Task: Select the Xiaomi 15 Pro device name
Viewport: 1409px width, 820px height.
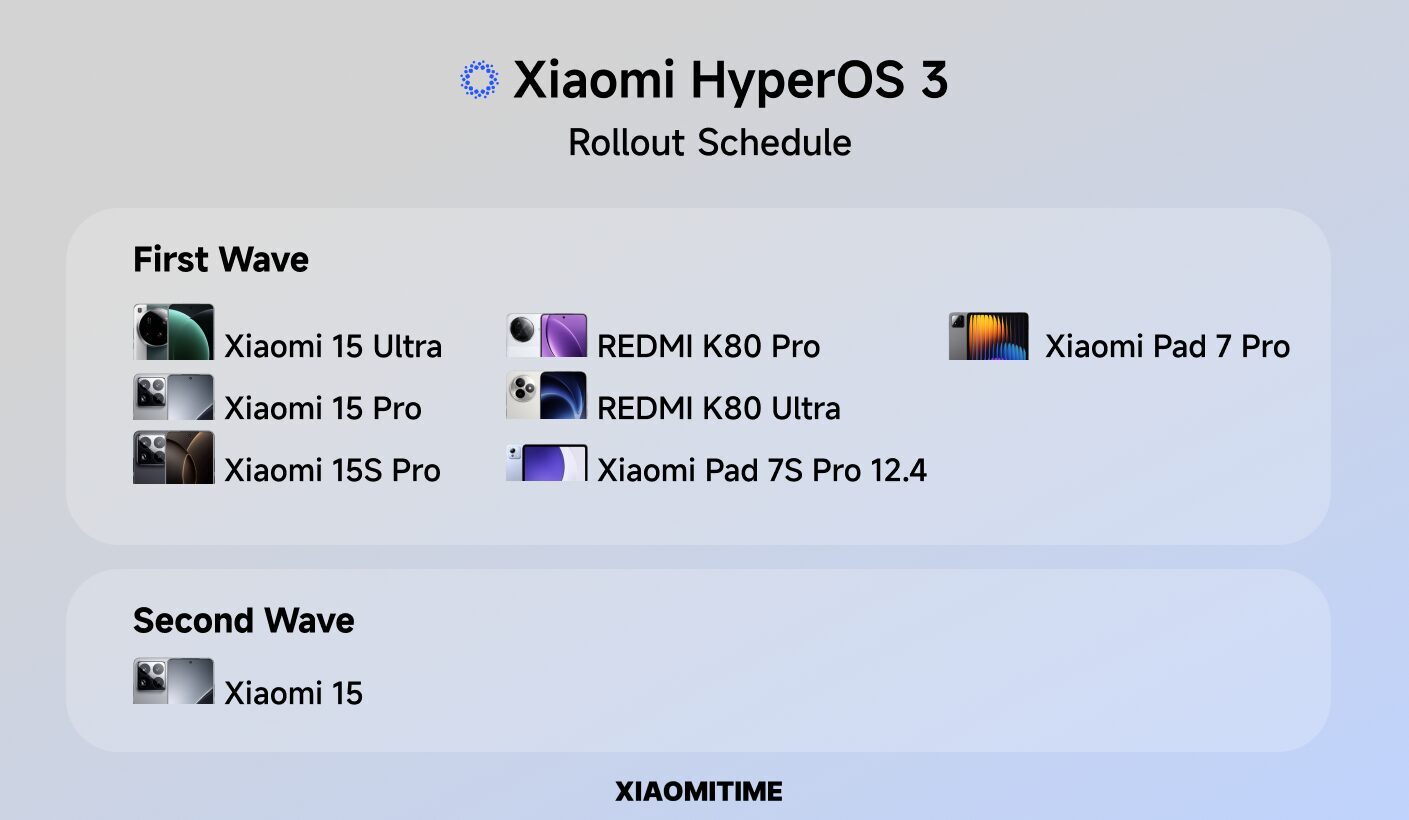Action: [323, 408]
